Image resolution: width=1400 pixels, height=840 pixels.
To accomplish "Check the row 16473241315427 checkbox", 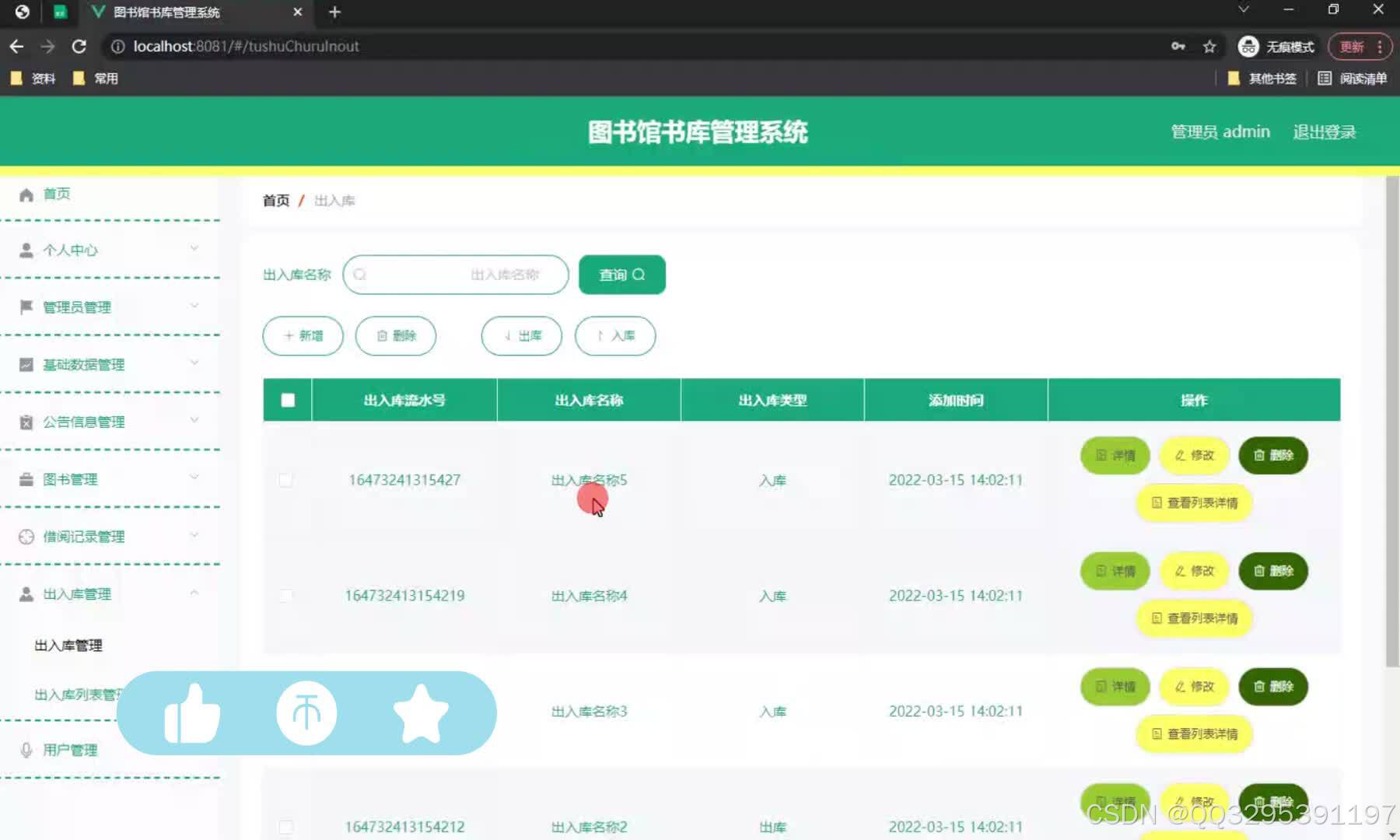I will 286,480.
